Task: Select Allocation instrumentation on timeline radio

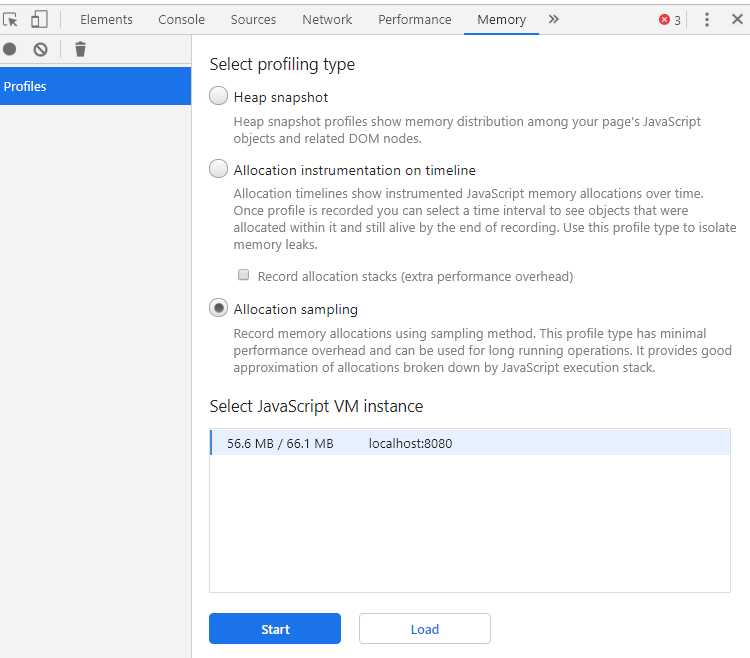Action: [x=218, y=169]
